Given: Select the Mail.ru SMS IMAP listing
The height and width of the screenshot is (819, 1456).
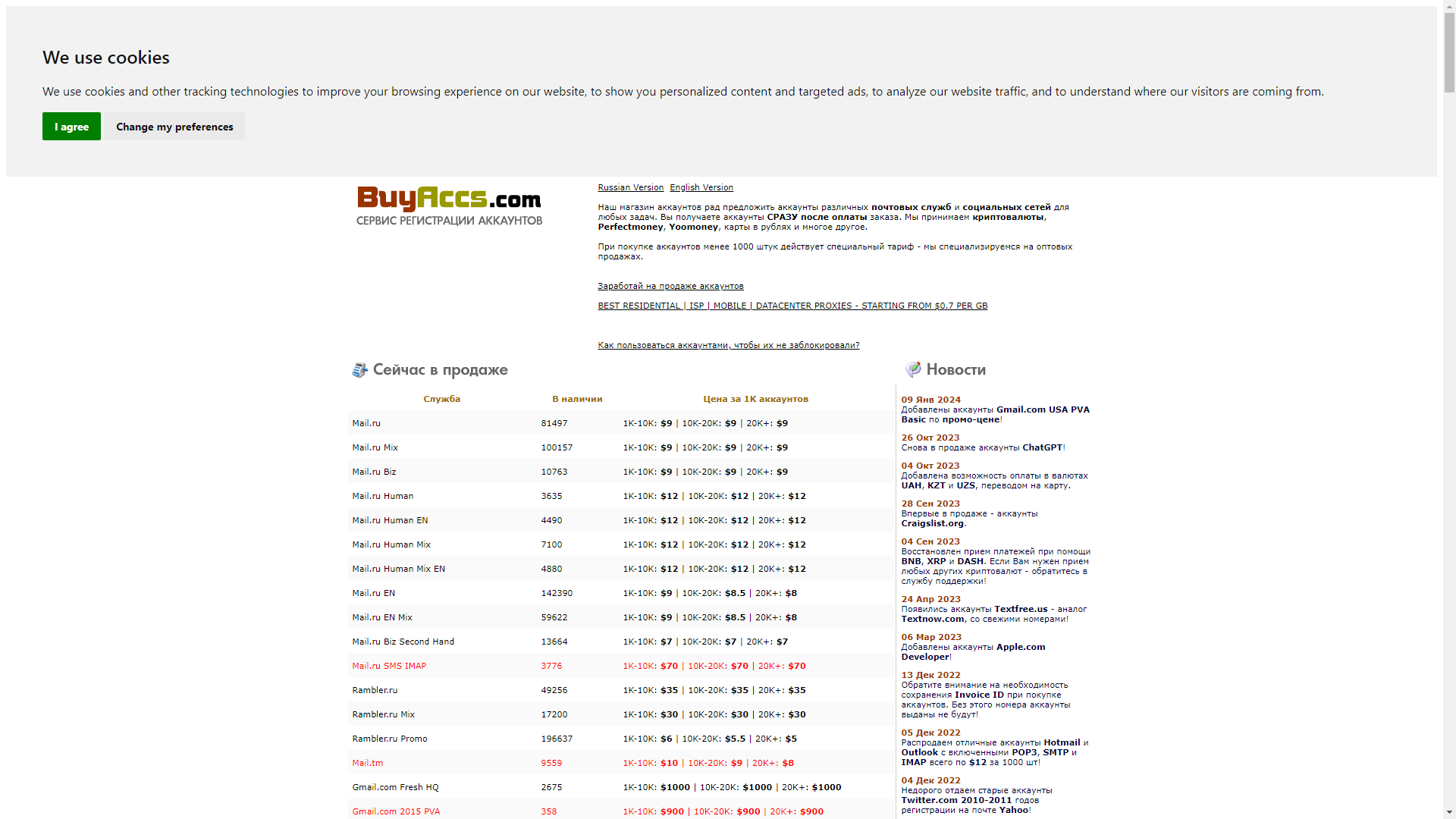Looking at the screenshot, I should pyautogui.click(x=388, y=665).
